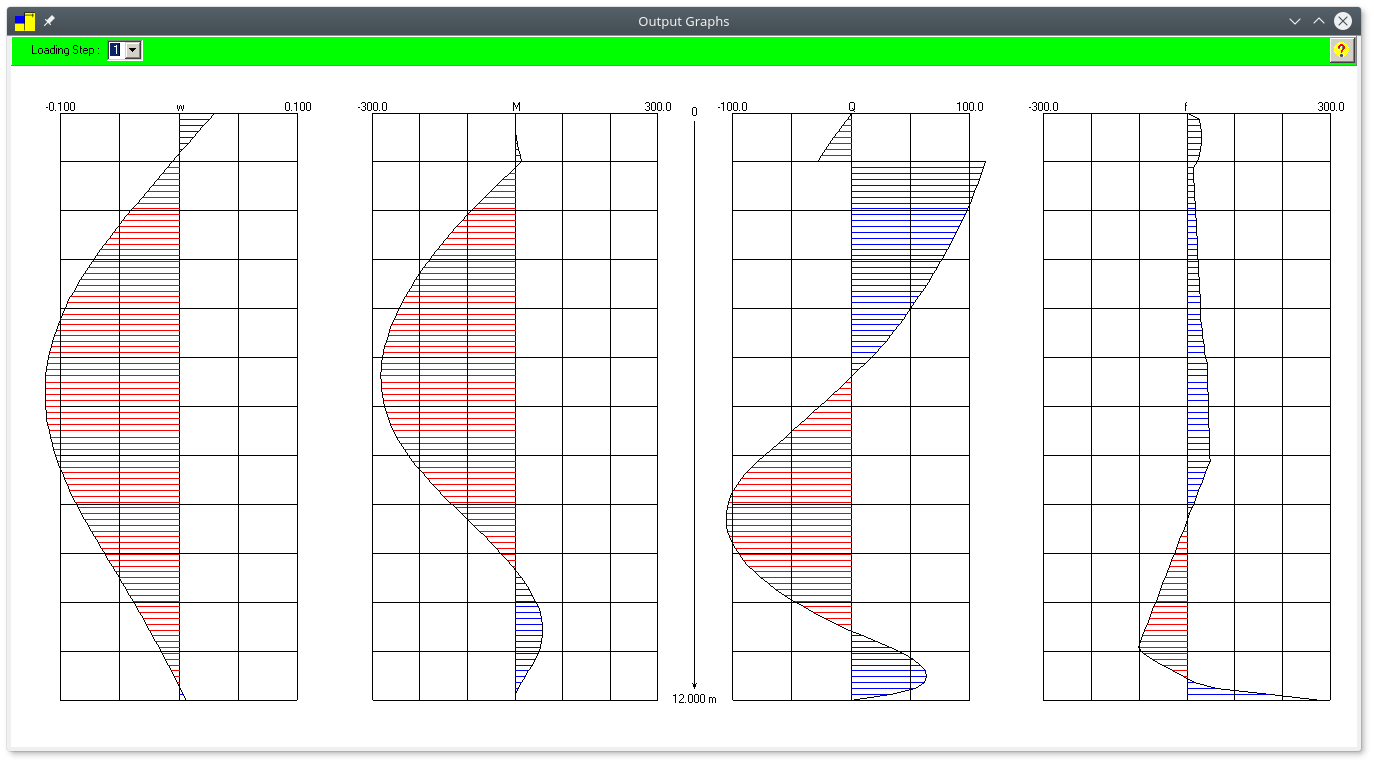Minimize the Output Graphs window
Image resolution: width=1374 pixels, height=764 pixels.
1295,21
